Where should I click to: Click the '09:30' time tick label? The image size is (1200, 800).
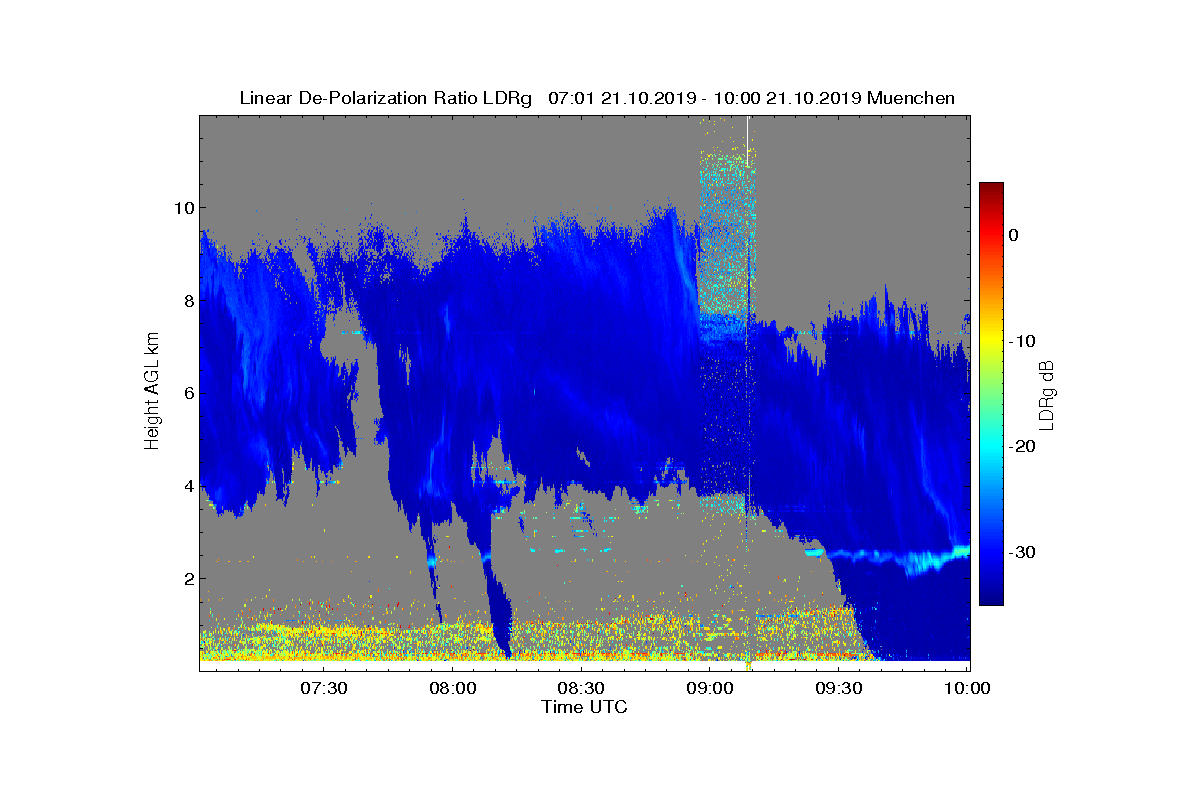[839, 688]
